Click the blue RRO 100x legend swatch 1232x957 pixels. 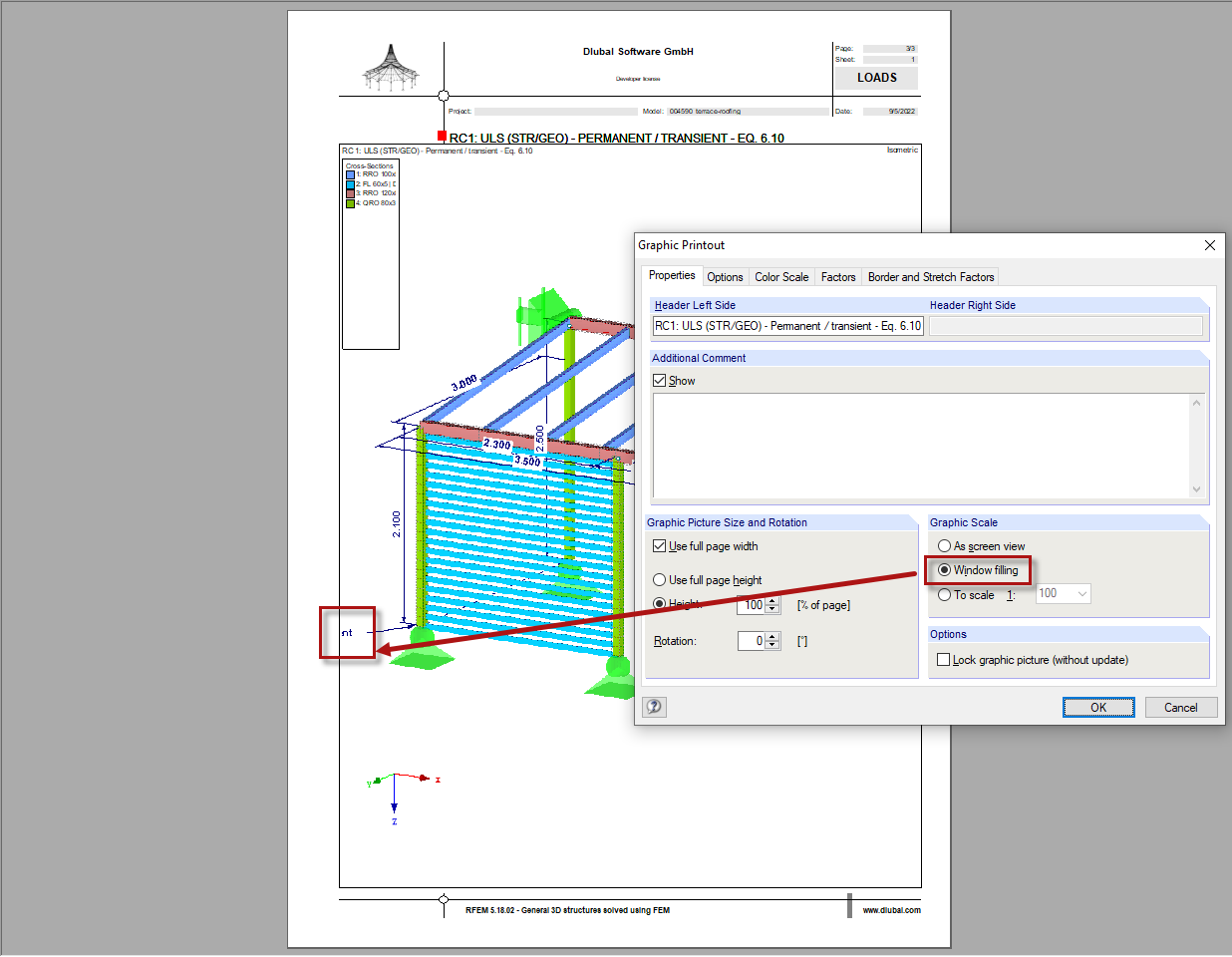pos(350,174)
